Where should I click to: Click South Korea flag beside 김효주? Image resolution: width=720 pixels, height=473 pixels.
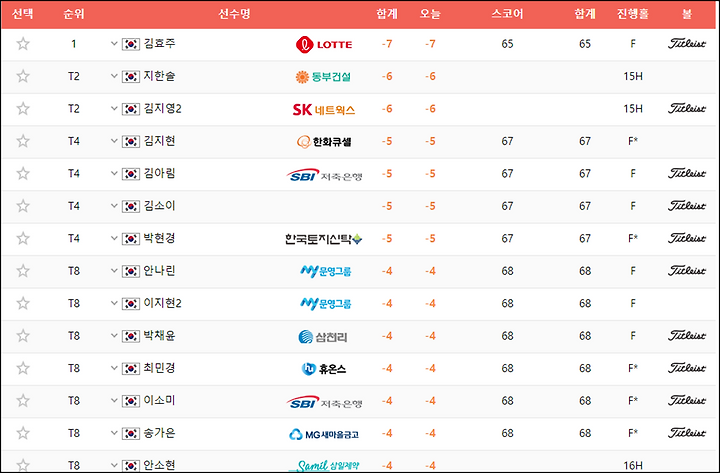131,44
